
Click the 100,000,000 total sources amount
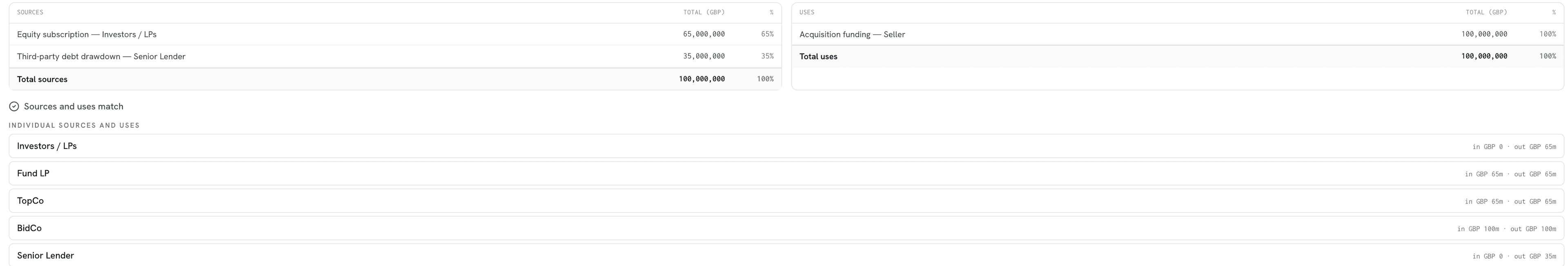click(x=702, y=78)
